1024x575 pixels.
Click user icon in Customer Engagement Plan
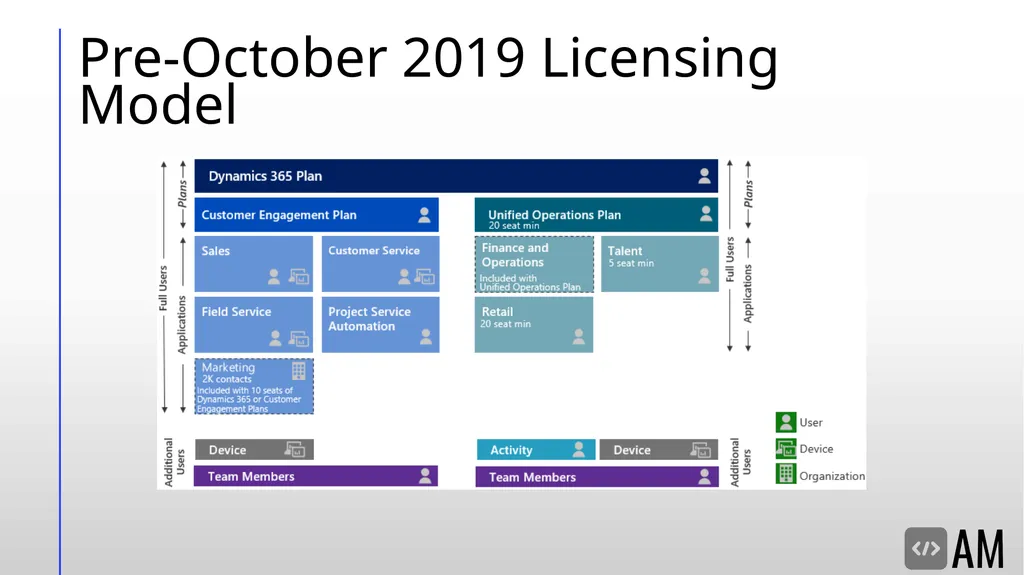[x=424, y=214]
